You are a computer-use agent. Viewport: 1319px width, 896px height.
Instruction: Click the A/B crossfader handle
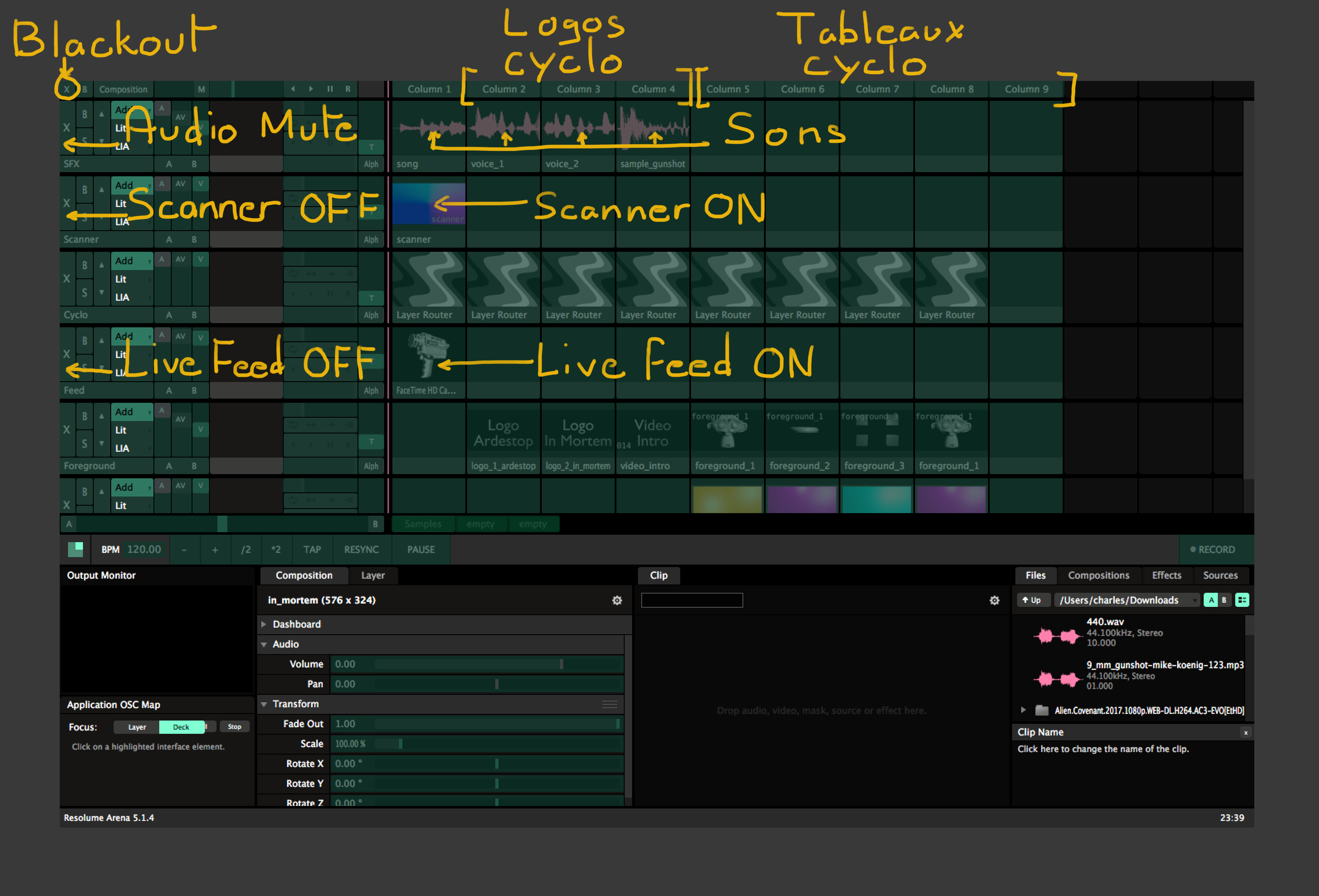point(222,524)
